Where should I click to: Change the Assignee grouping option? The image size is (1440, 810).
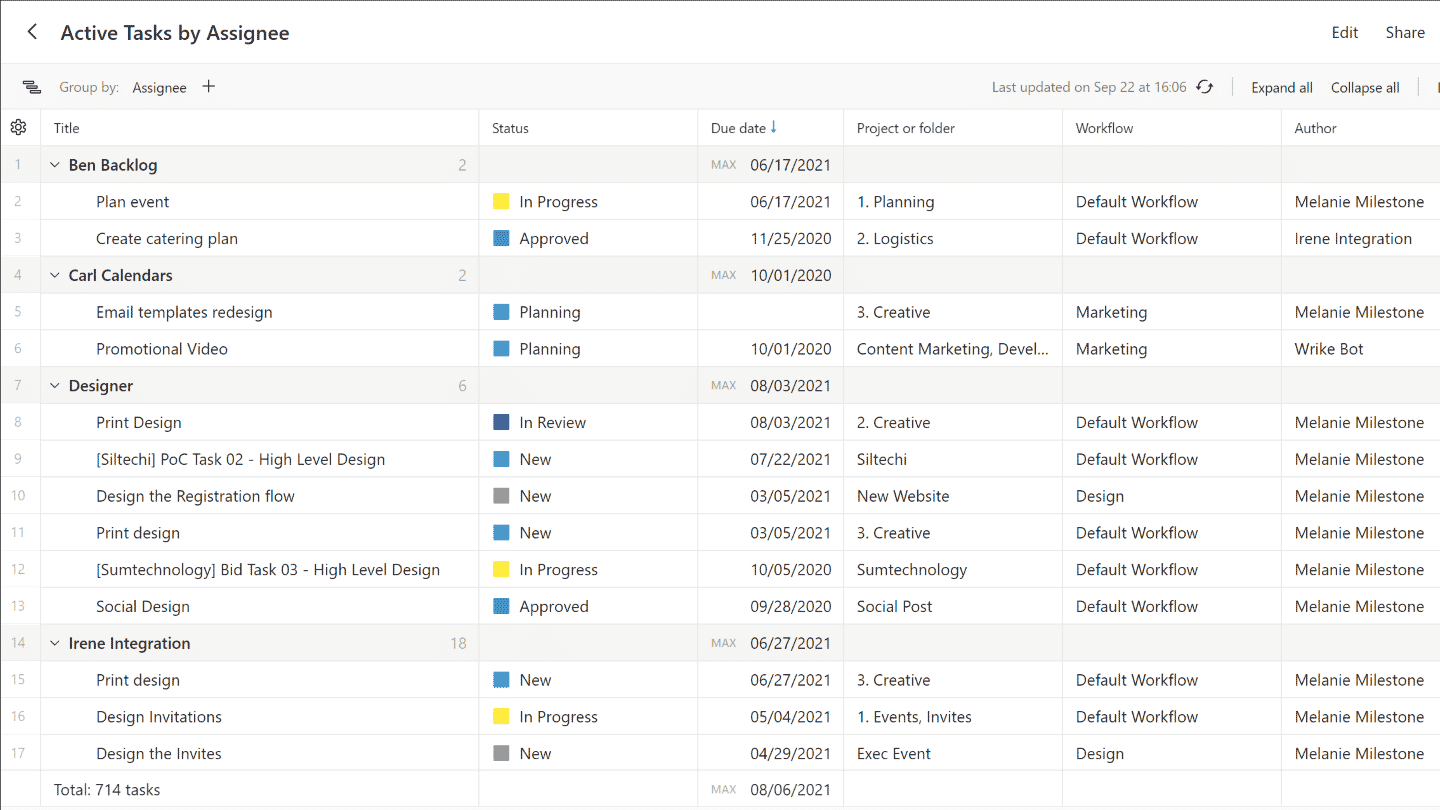[160, 87]
